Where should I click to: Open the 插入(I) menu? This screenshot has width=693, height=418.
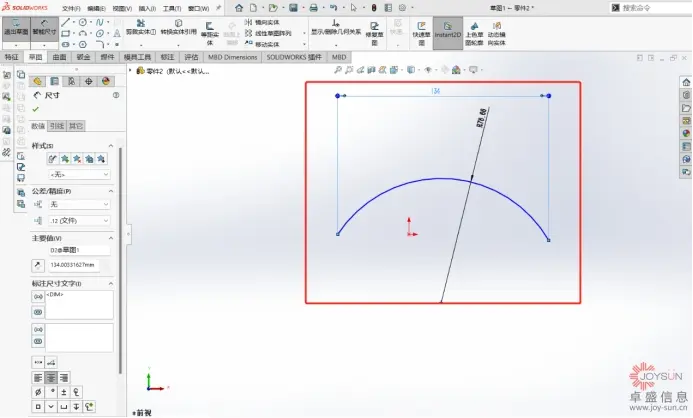tap(147, 8)
